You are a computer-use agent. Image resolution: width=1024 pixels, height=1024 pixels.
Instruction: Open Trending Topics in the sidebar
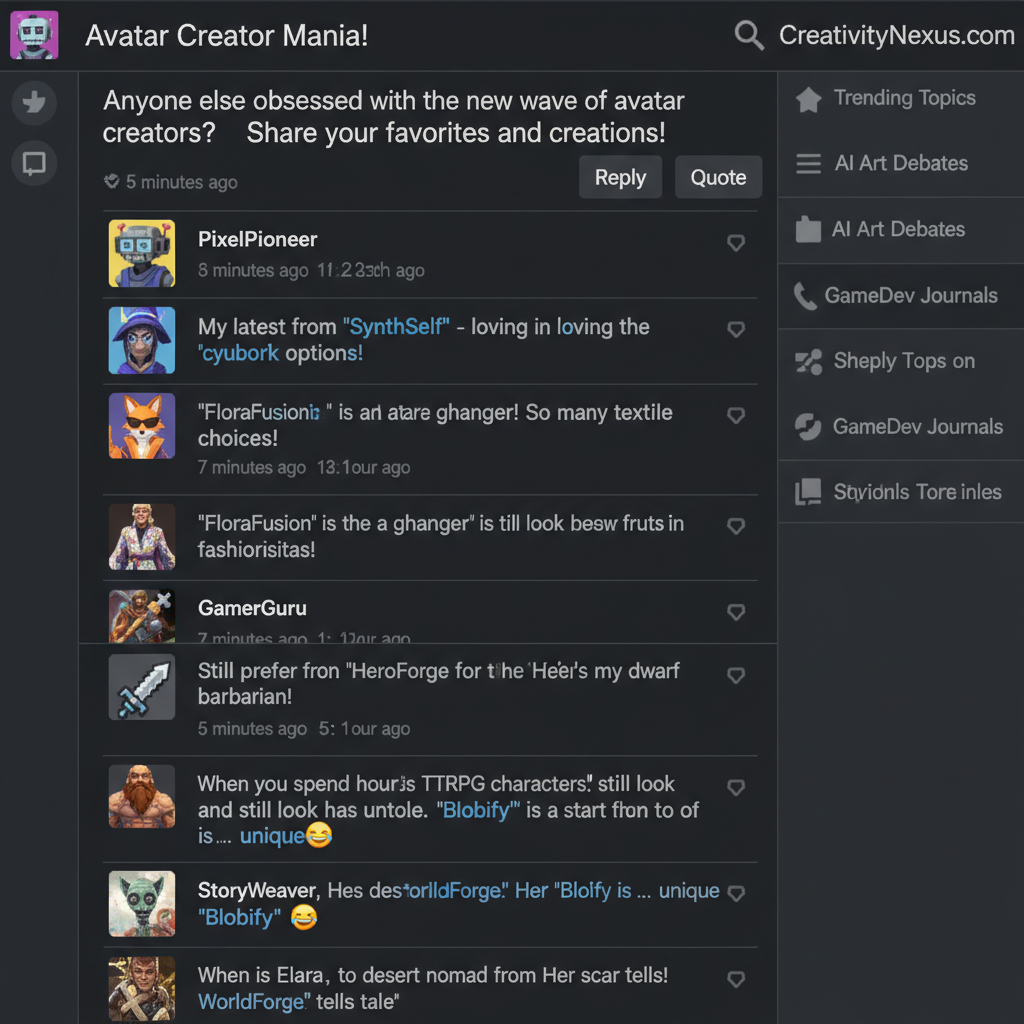(x=904, y=98)
